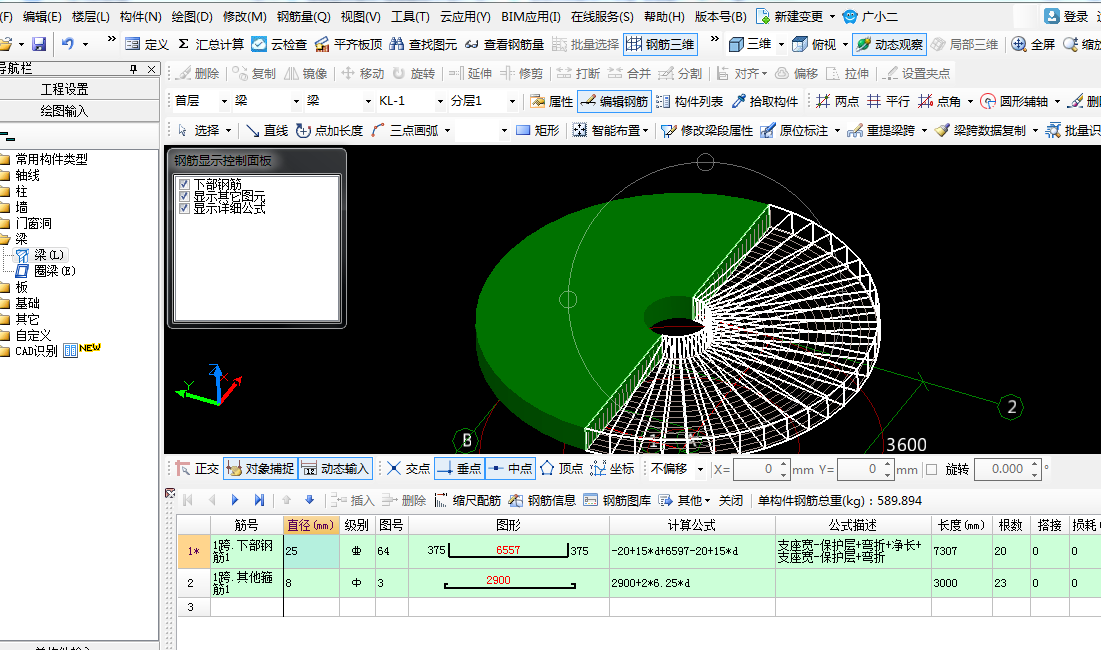Select 两点 two-point axis tool

pyautogui.click(x=838, y=102)
